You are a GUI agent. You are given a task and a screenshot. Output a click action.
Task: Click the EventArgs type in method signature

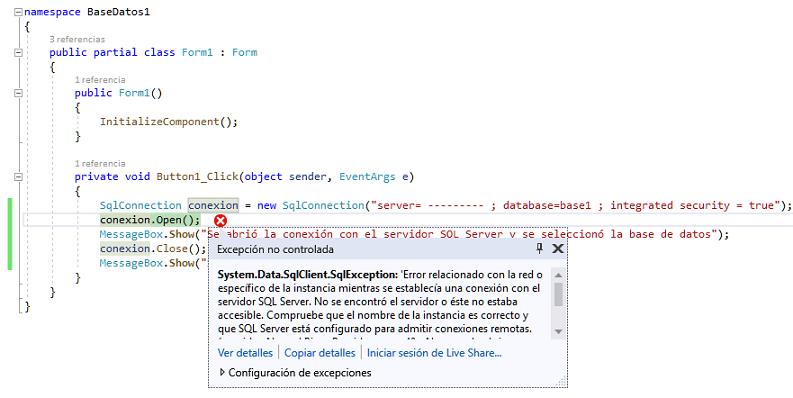[x=368, y=177]
